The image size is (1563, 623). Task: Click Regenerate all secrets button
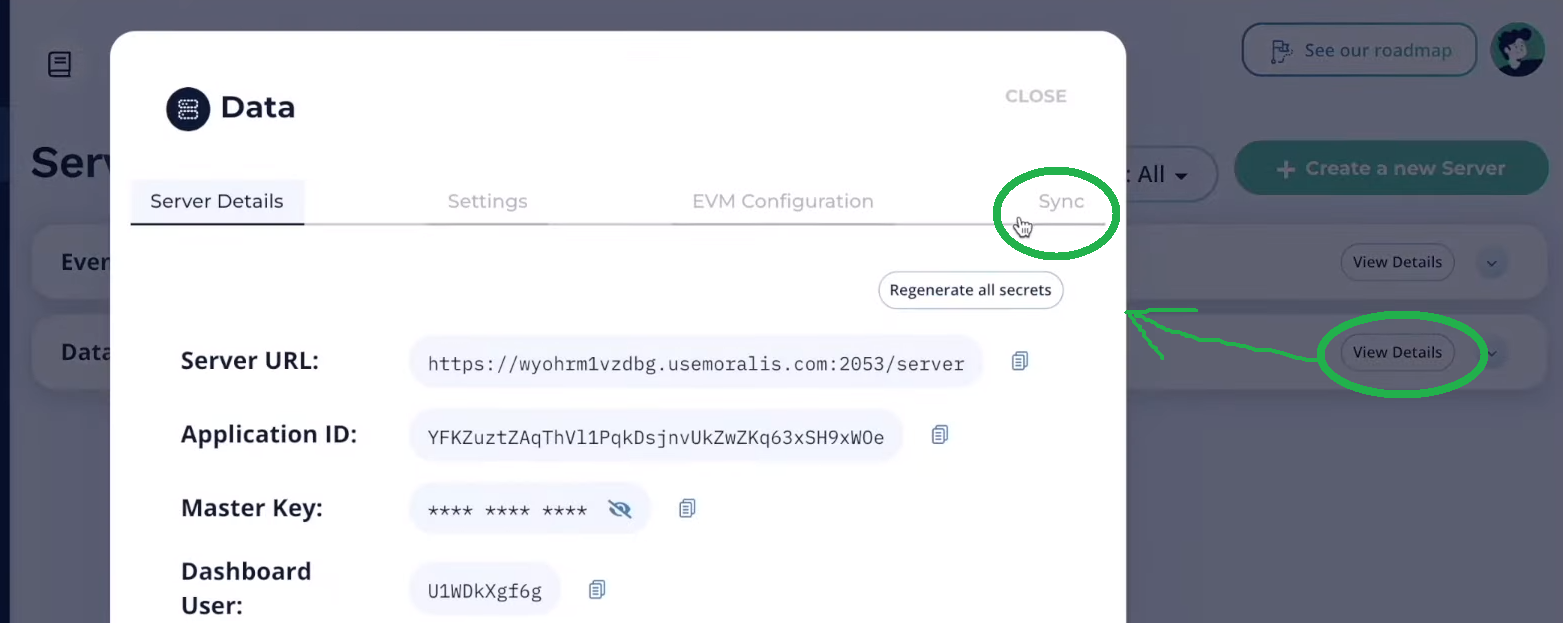pos(970,290)
